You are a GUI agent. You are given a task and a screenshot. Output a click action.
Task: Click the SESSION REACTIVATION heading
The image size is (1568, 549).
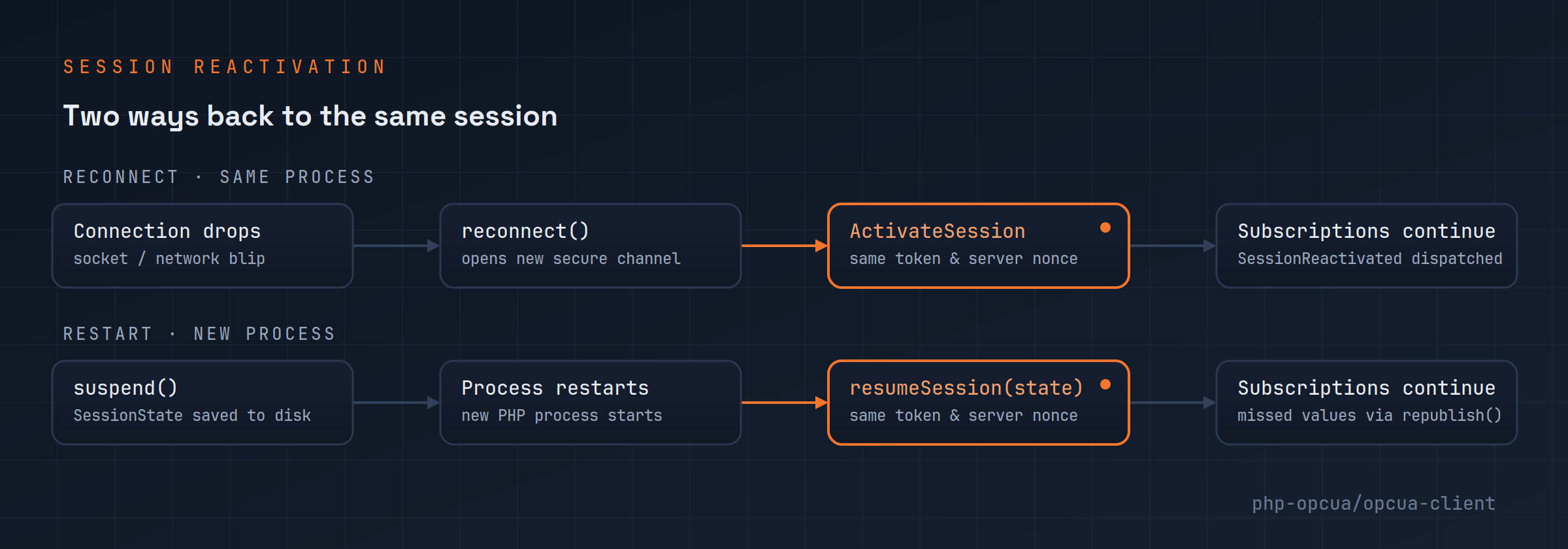click(225, 67)
